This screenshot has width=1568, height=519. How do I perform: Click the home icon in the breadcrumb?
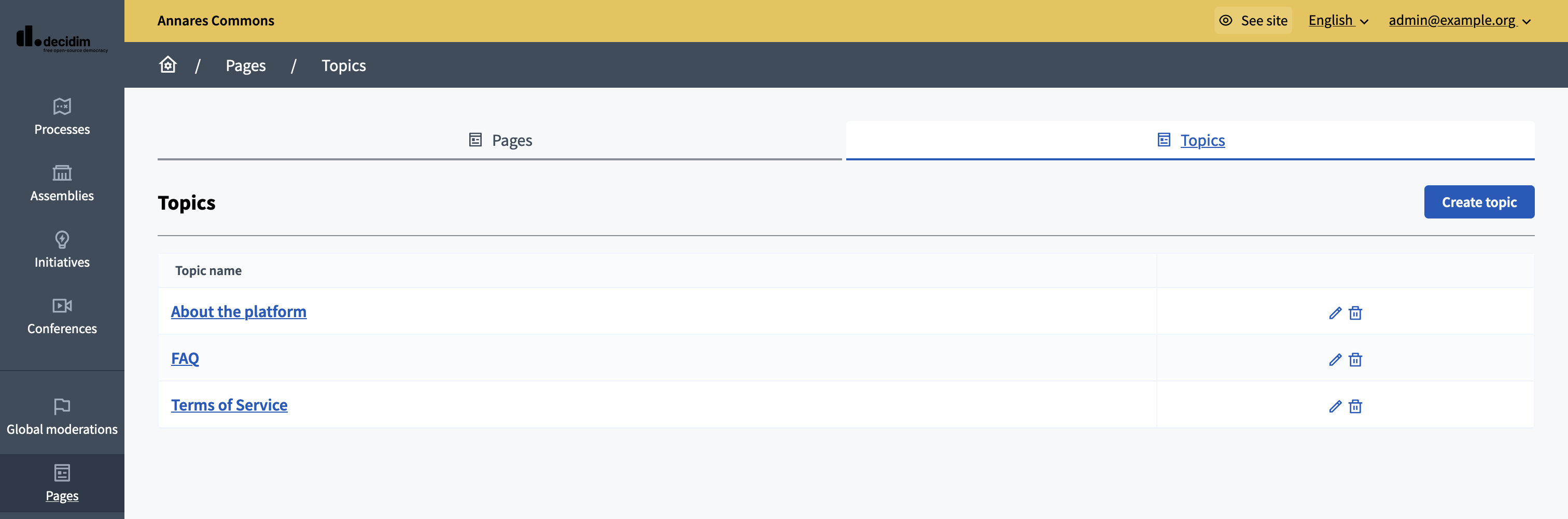point(167,64)
